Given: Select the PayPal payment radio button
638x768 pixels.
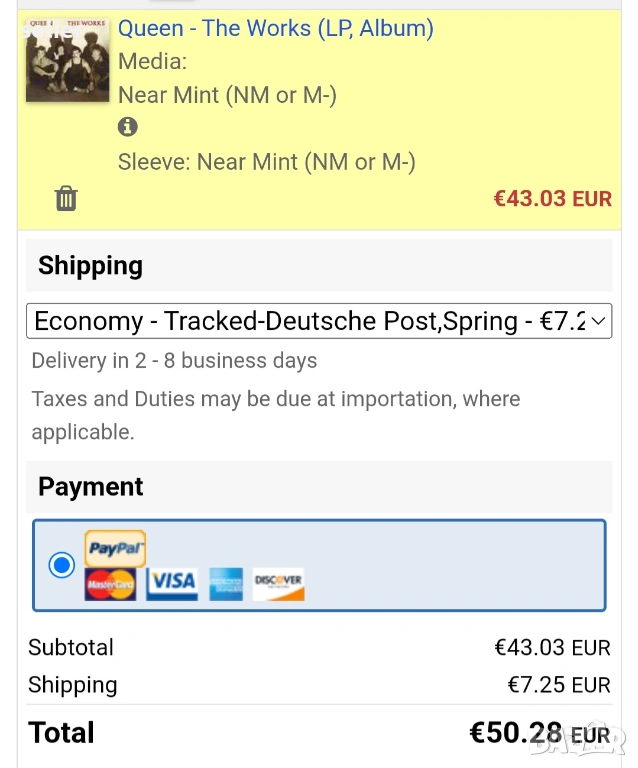Looking at the screenshot, I should point(62,565).
